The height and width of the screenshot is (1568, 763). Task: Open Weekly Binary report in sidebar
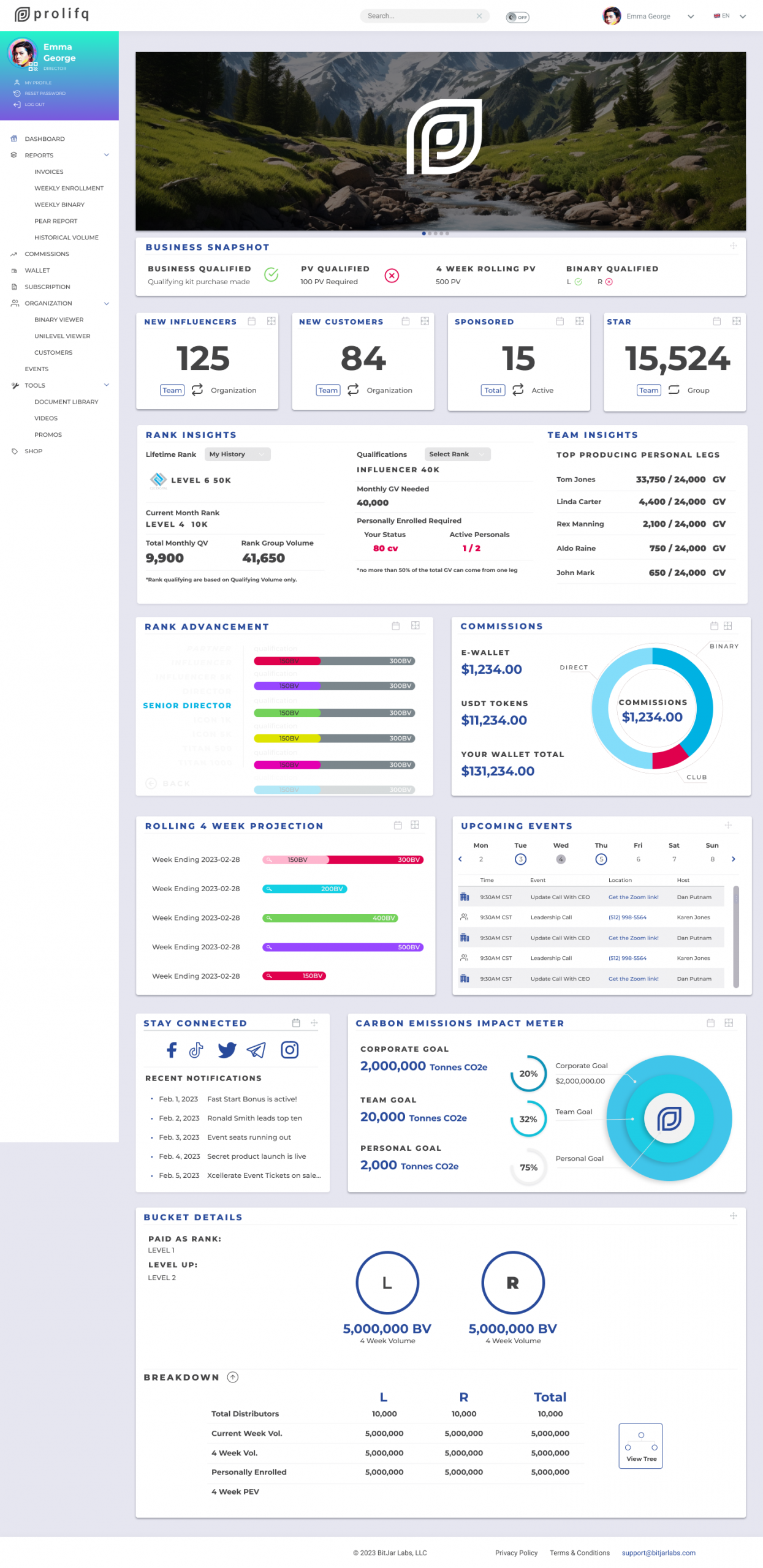59,205
